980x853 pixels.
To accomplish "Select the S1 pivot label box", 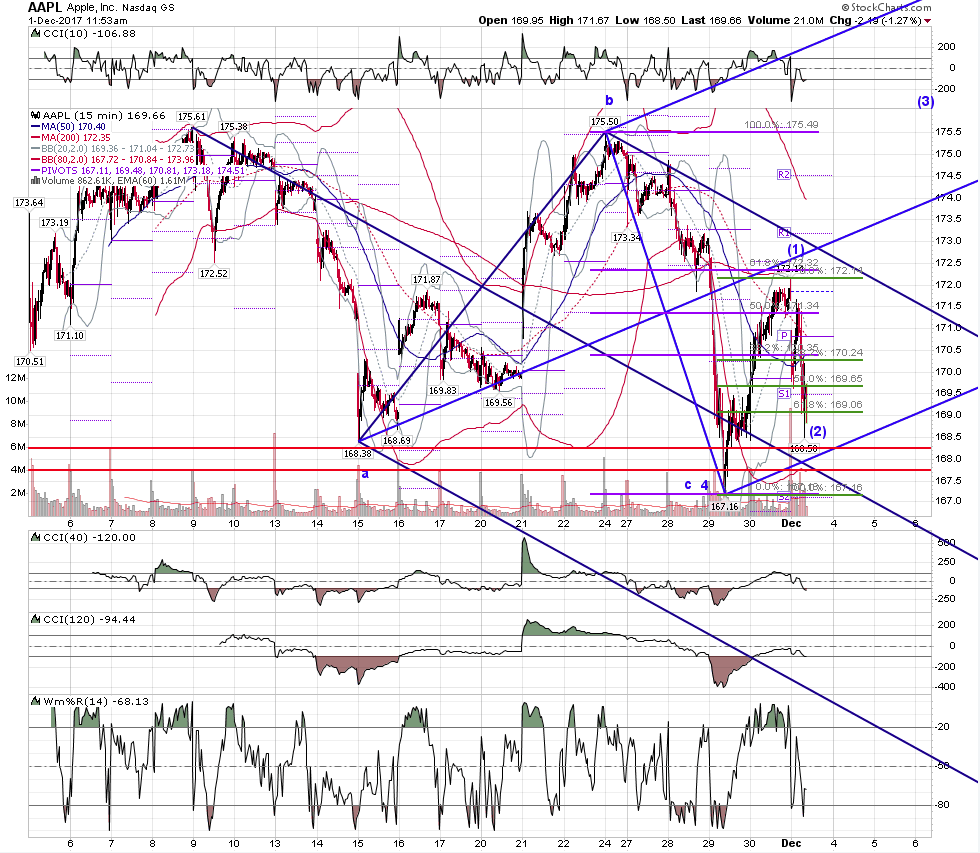I will tap(784, 394).
